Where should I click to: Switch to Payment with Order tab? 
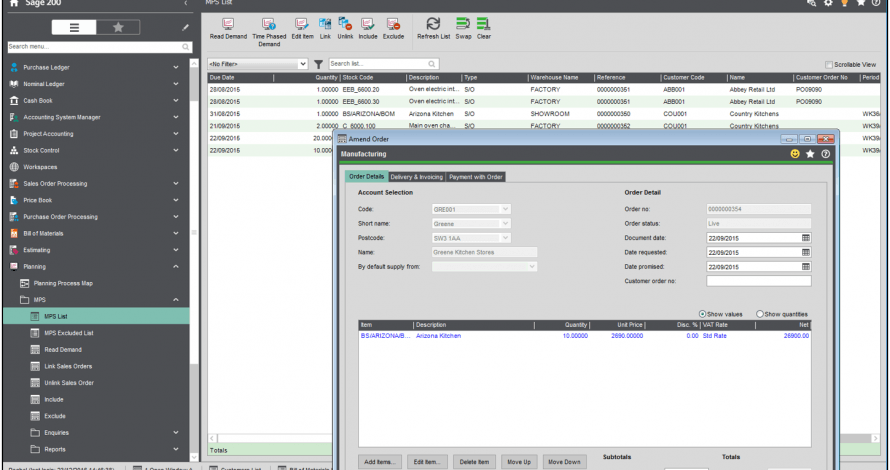pyautogui.click(x=476, y=177)
